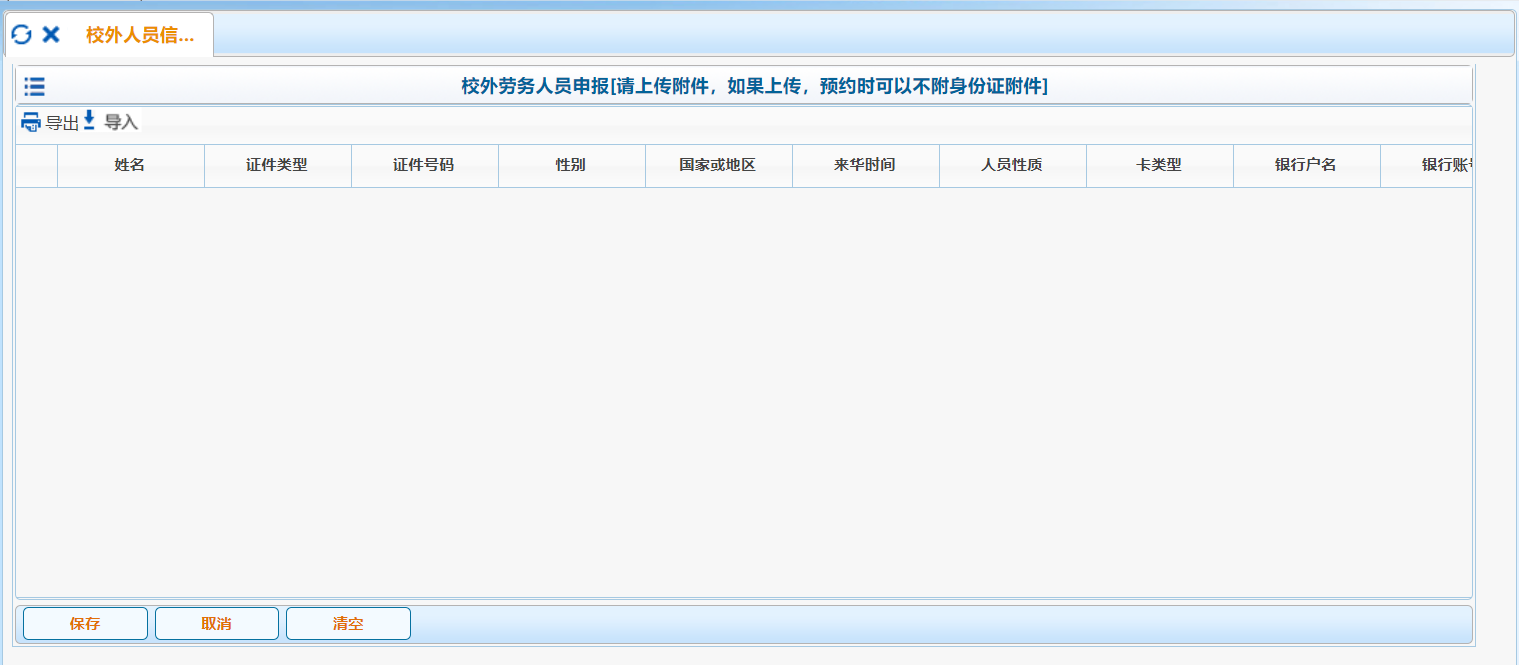Sort by the 性别 column header

click(x=571, y=165)
